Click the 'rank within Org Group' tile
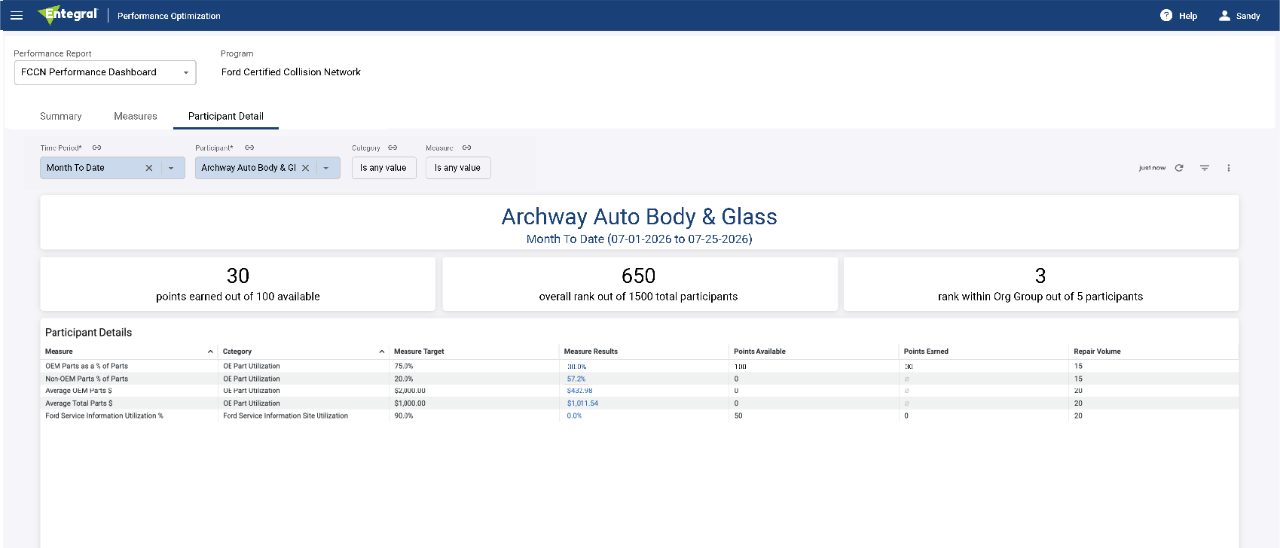The height and width of the screenshot is (548, 1280). click(x=1040, y=284)
